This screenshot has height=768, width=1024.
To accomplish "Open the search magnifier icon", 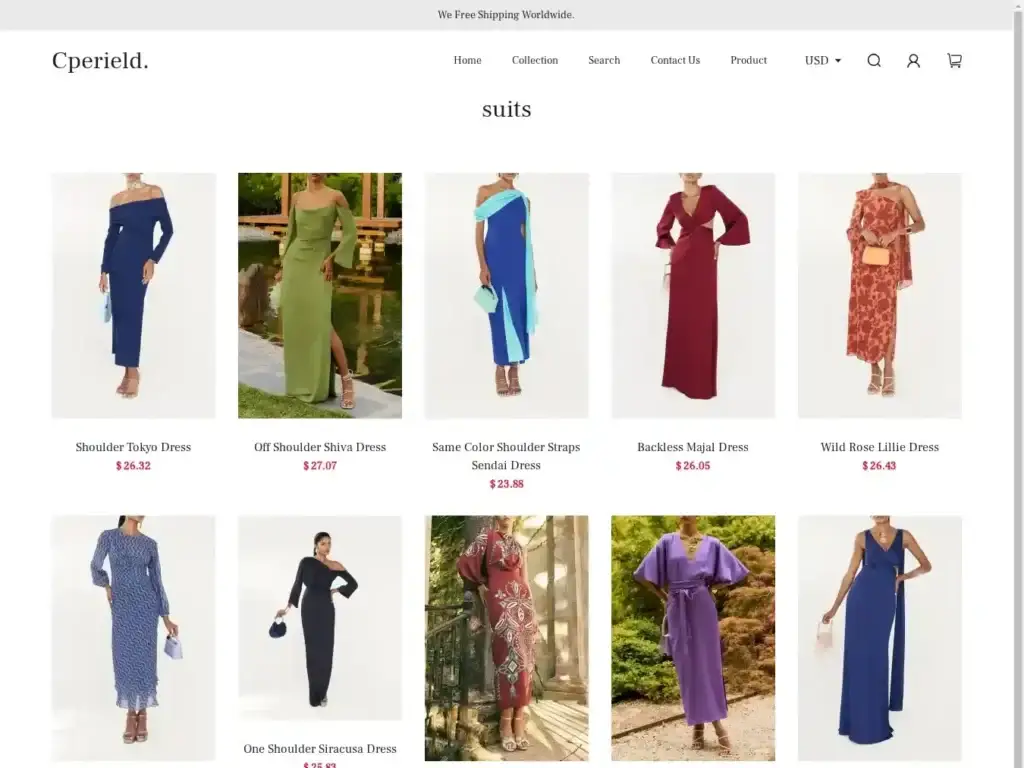I will [x=874, y=60].
